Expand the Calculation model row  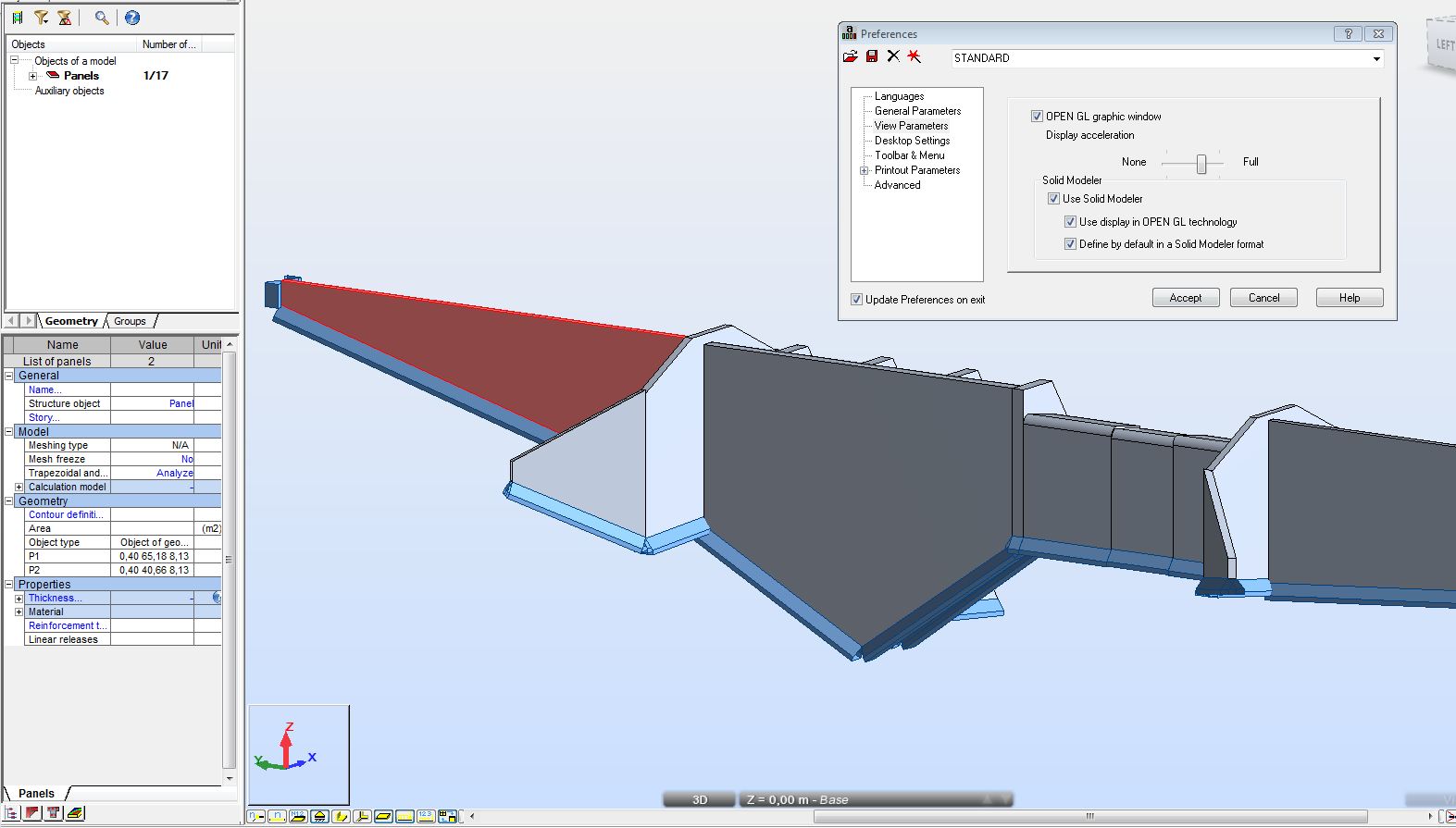tap(19, 487)
